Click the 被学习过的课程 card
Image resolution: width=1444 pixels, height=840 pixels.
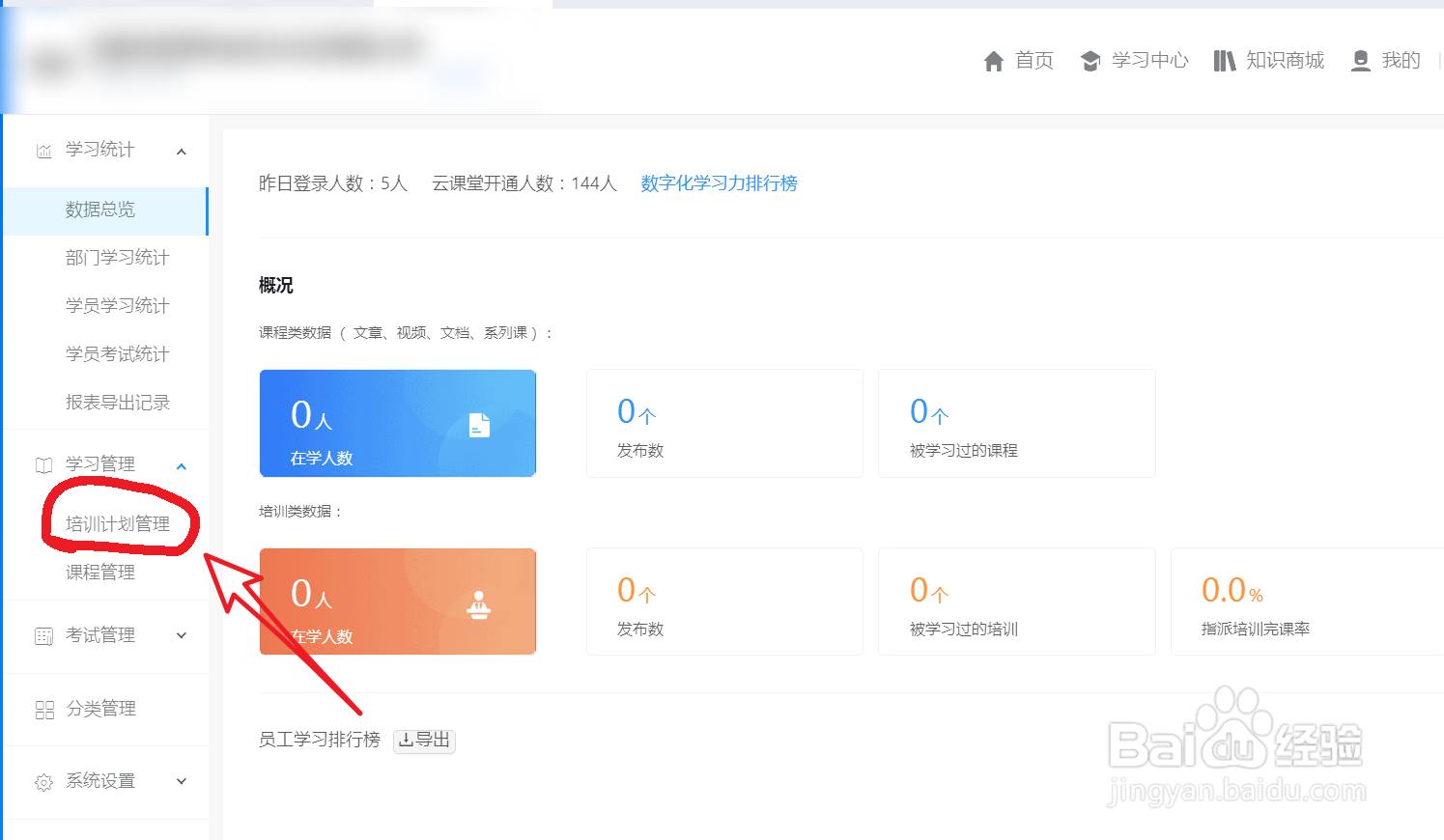1016,423
